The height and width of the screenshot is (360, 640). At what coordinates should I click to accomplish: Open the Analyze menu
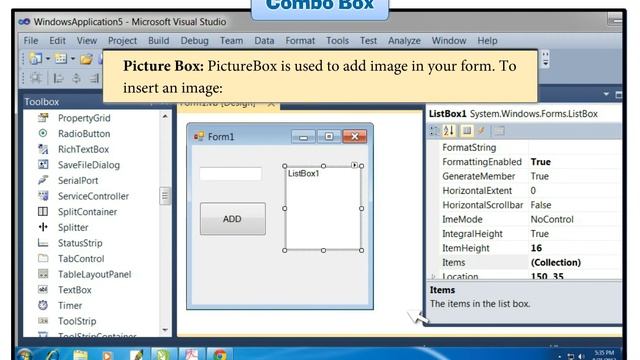tap(404, 41)
